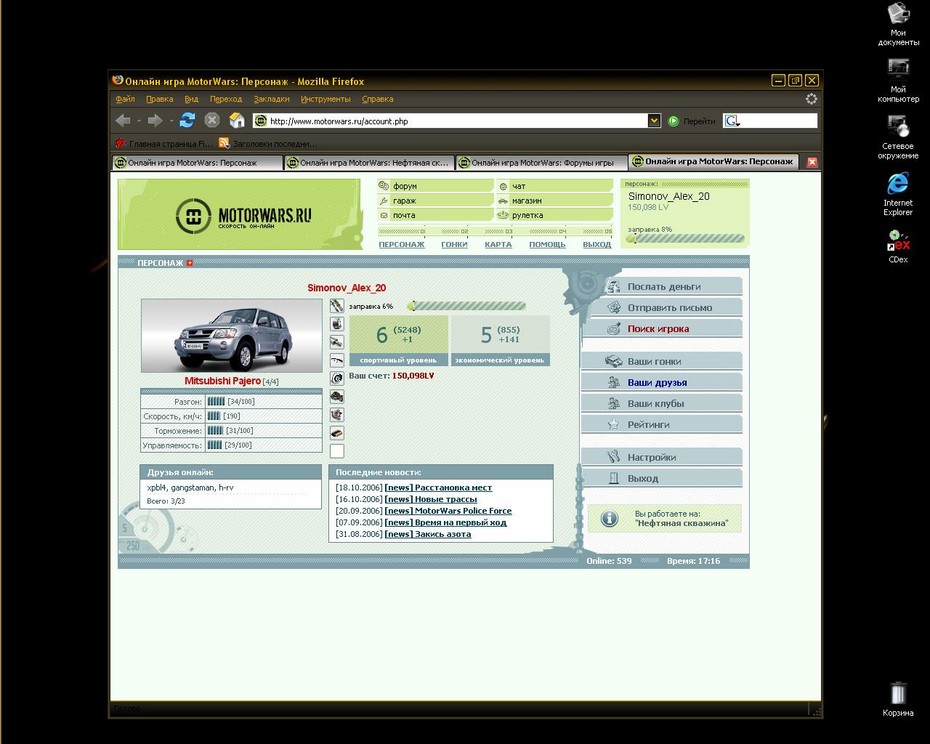Viewport: 930px width, 744px height.
Task: Open the Правка menu
Action: [x=160, y=99]
